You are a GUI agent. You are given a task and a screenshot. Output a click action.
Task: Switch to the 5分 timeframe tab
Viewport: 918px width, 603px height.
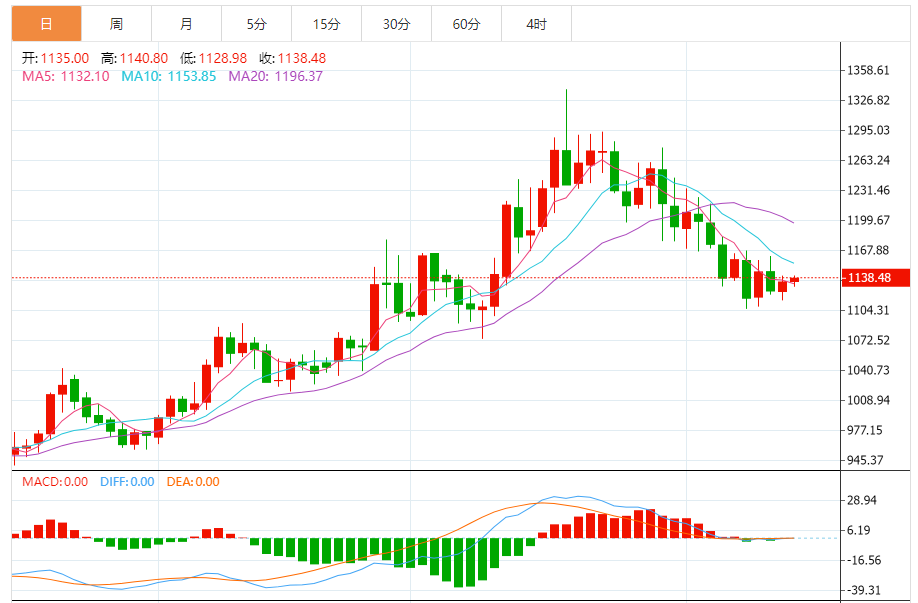(257, 24)
